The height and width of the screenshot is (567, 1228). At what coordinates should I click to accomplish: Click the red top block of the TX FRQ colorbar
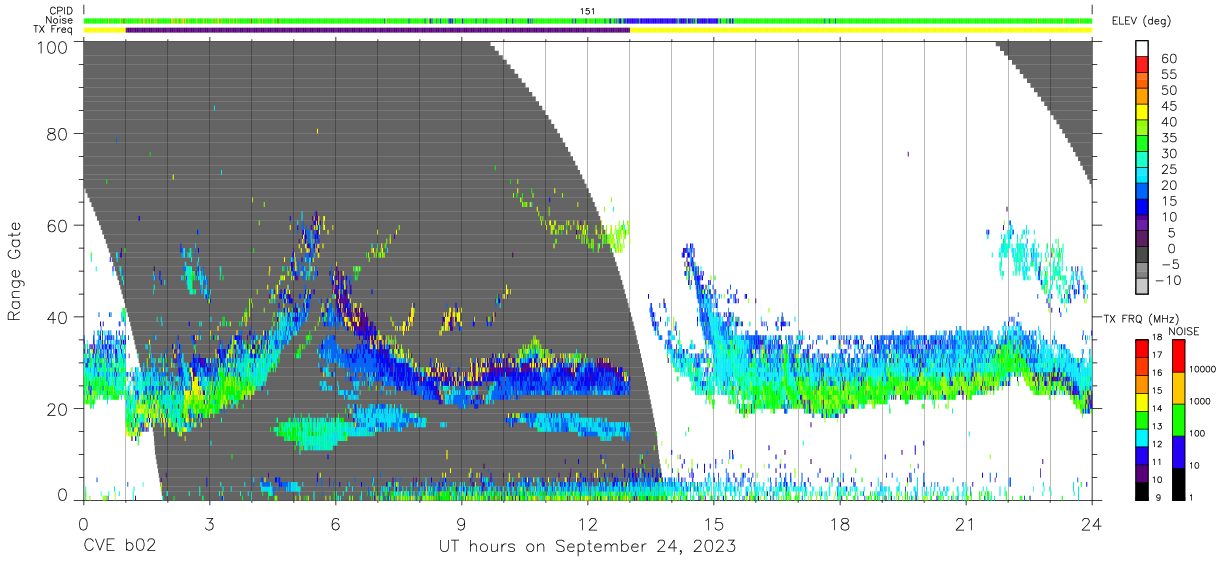click(x=1141, y=348)
